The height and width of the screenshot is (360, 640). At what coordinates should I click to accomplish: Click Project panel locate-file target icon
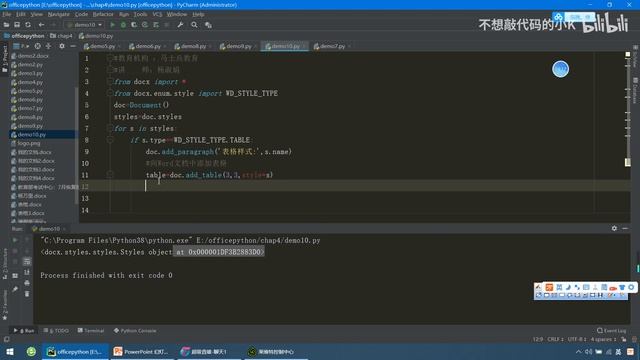point(38,46)
